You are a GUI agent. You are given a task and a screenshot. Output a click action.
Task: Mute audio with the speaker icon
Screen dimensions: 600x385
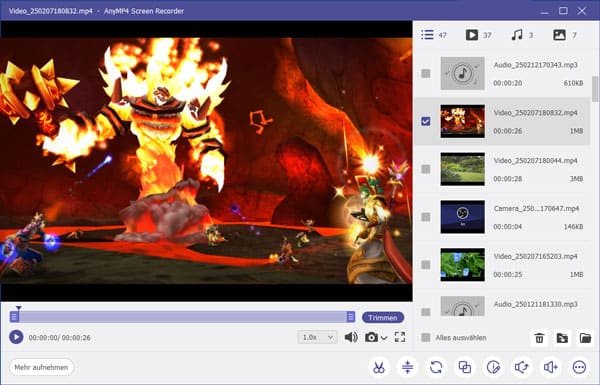tap(351, 337)
